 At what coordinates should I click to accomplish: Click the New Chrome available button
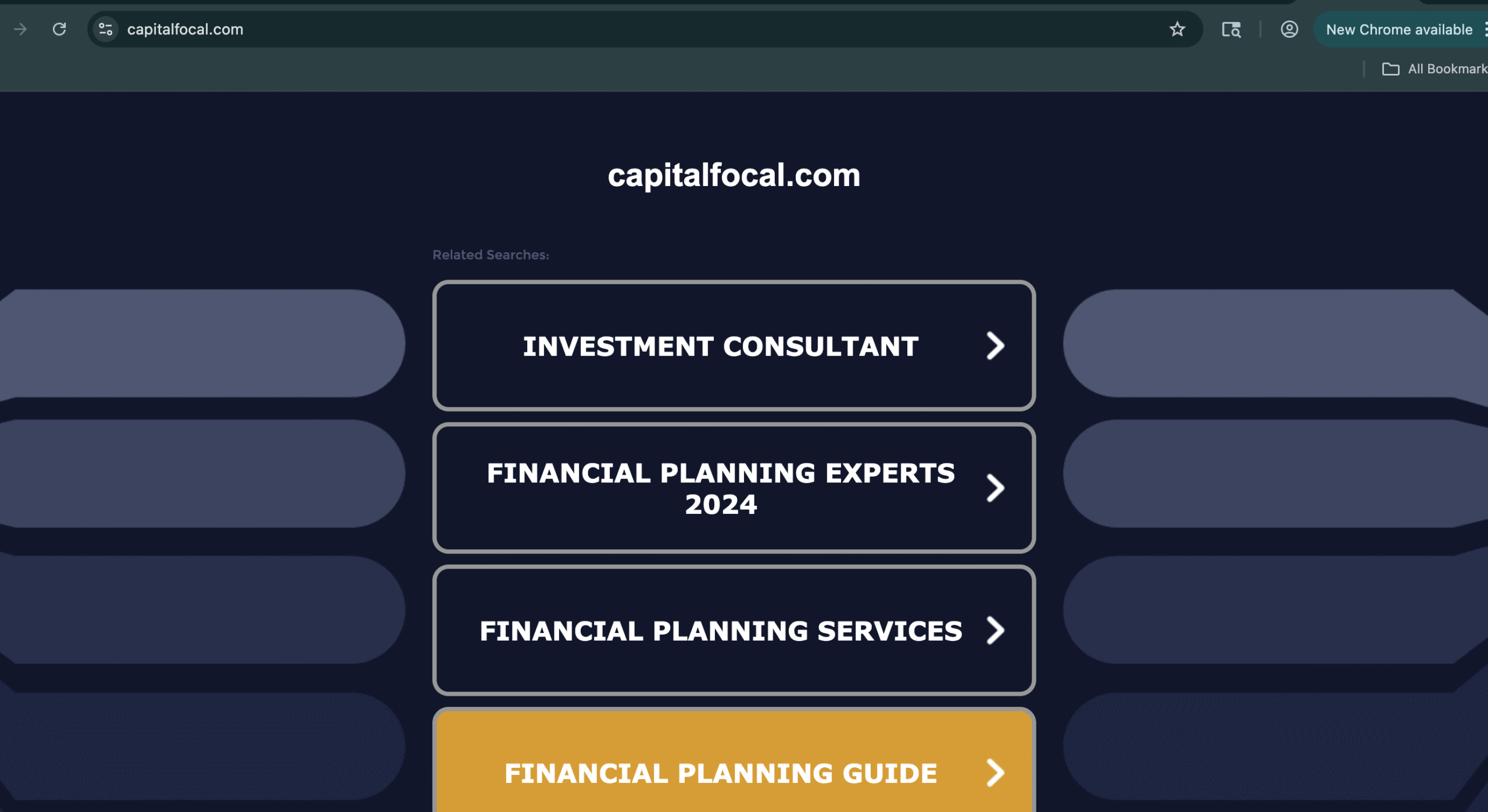[x=1398, y=29]
